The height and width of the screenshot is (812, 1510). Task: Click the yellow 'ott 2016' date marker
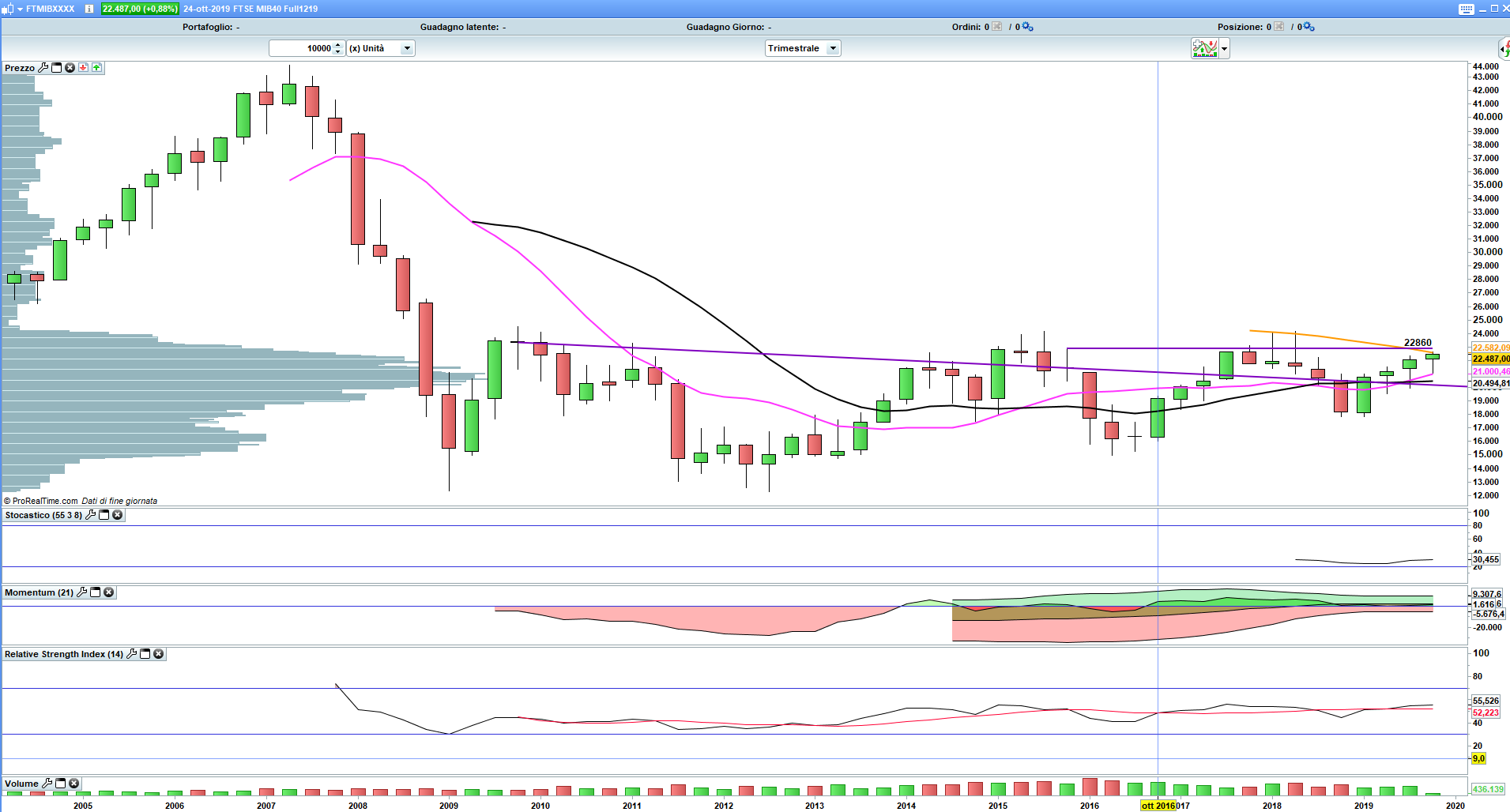click(1158, 806)
